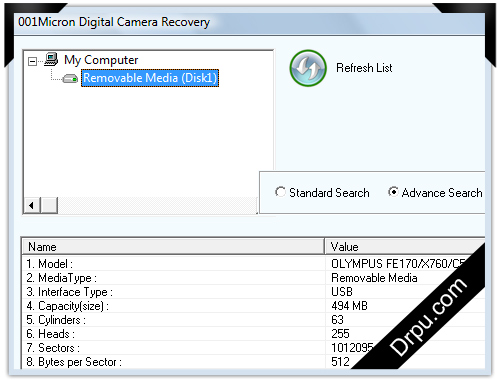Select the MediaType row in the list

tap(253, 278)
